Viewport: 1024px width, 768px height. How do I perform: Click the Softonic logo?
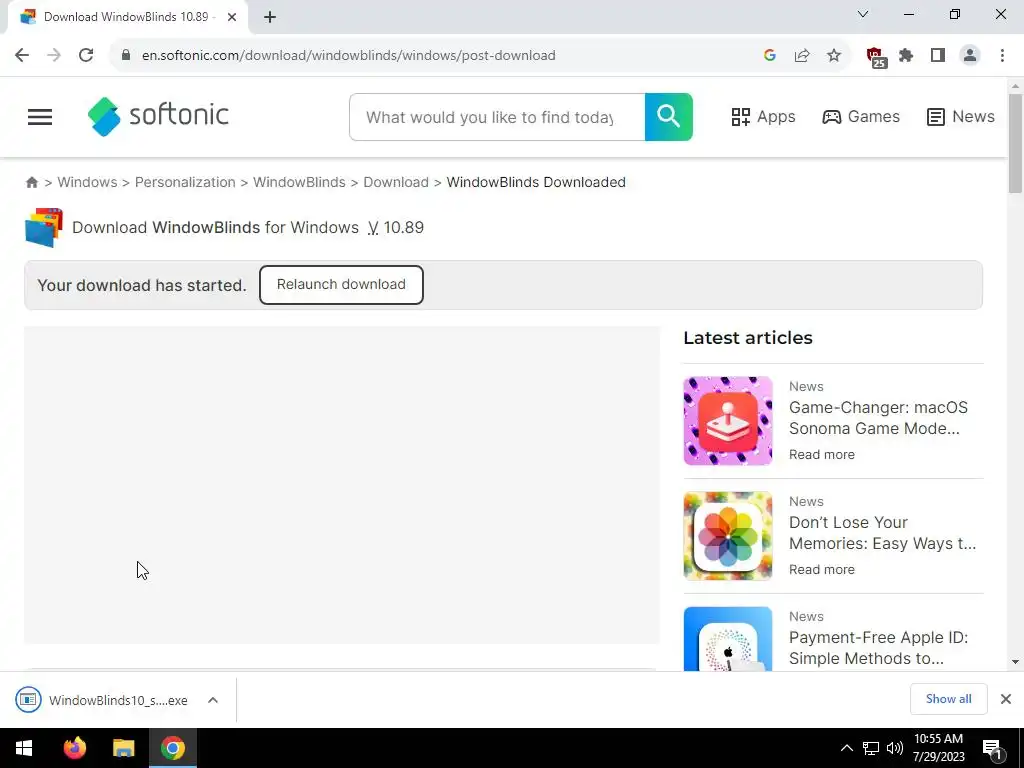158,116
